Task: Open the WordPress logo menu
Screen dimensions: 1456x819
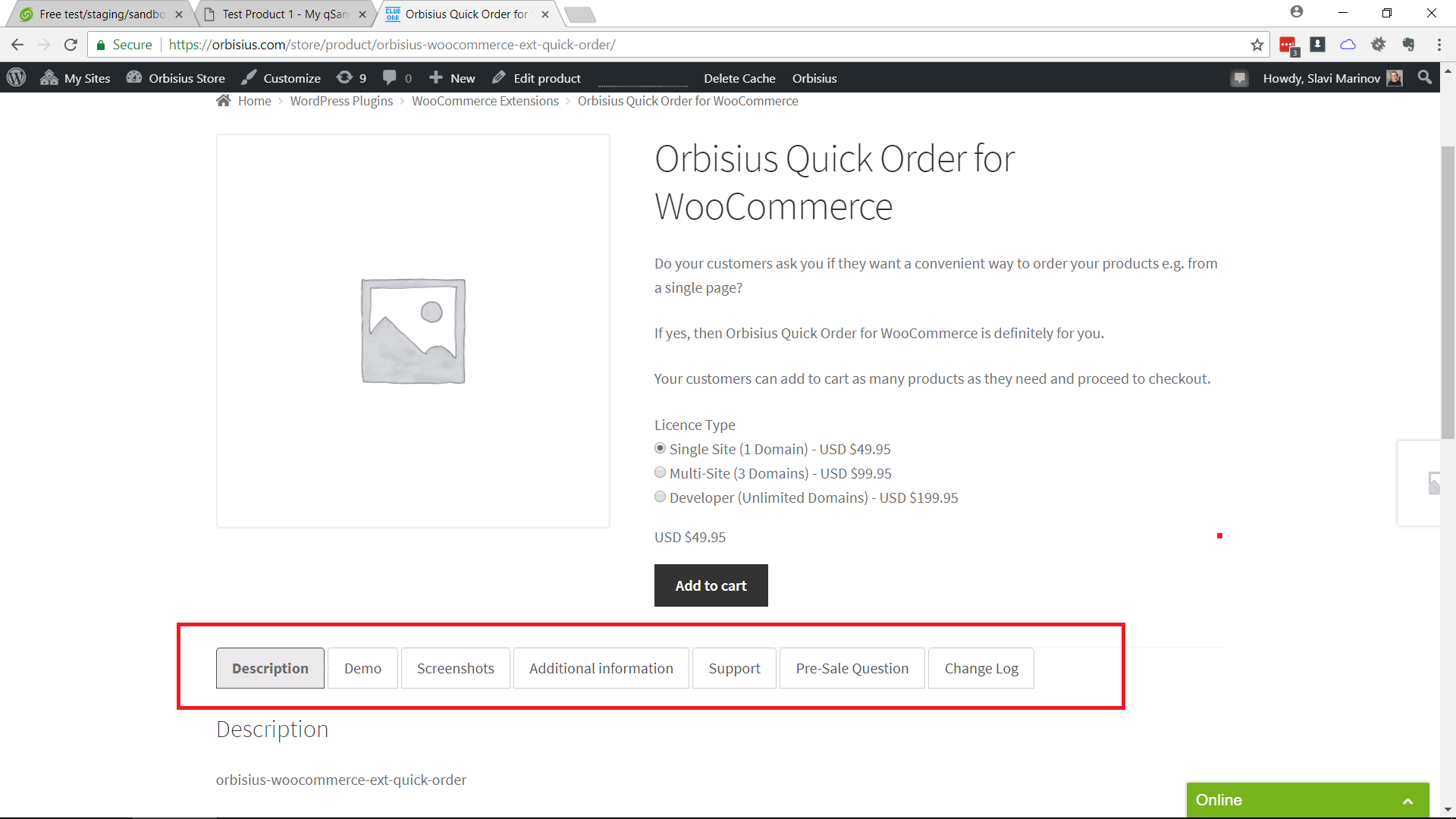Action: (x=16, y=77)
